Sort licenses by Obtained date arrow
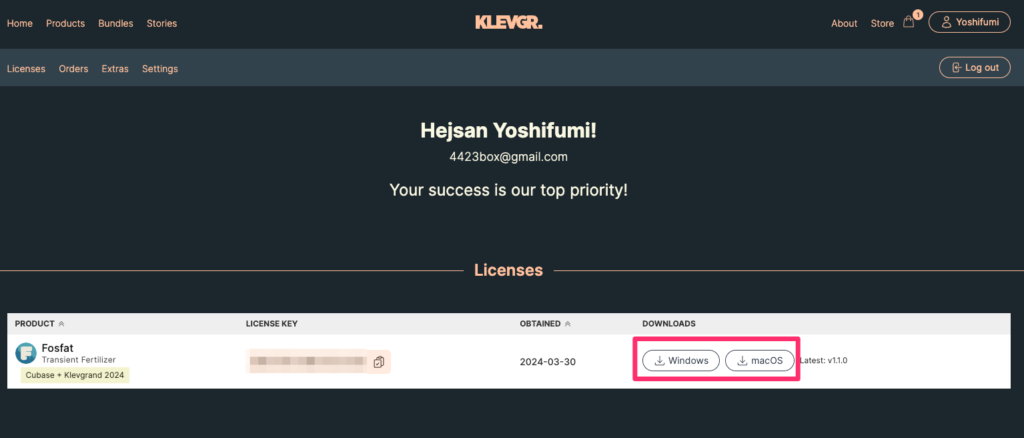The image size is (1024, 438). 567,324
